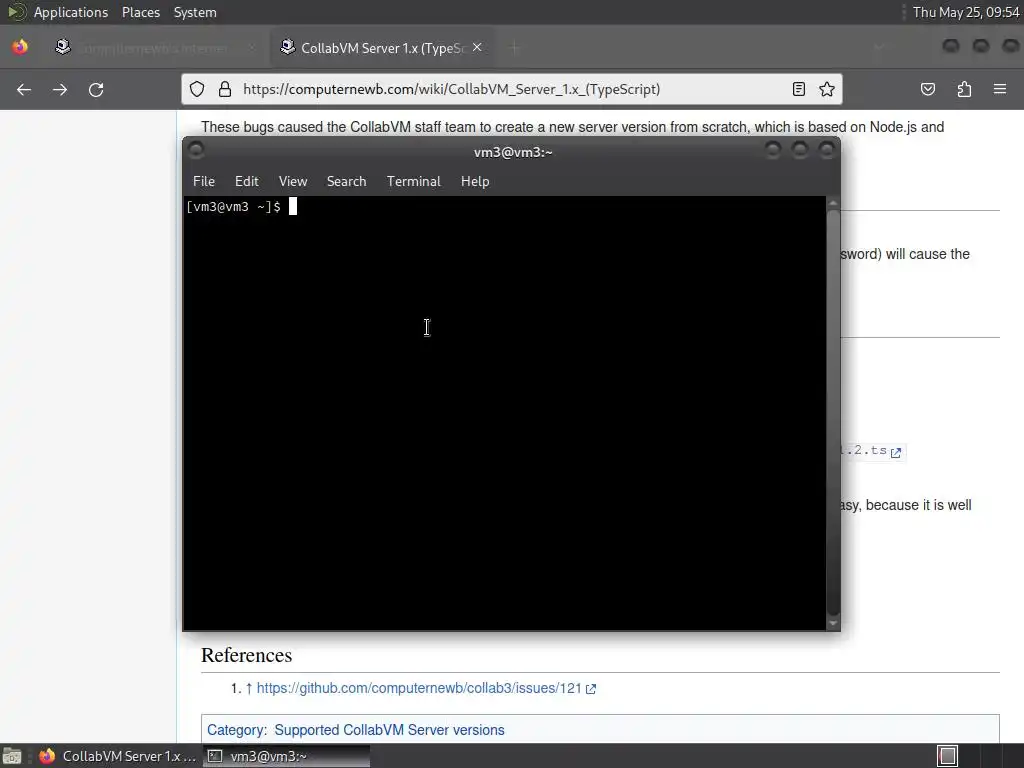Open the Applications menu in top panel
The height and width of the screenshot is (768, 1024).
(x=71, y=12)
